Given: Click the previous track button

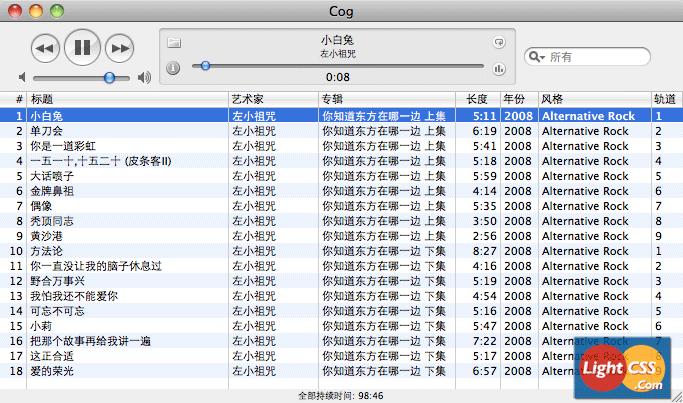Looking at the screenshot, I should pos(44,47).
